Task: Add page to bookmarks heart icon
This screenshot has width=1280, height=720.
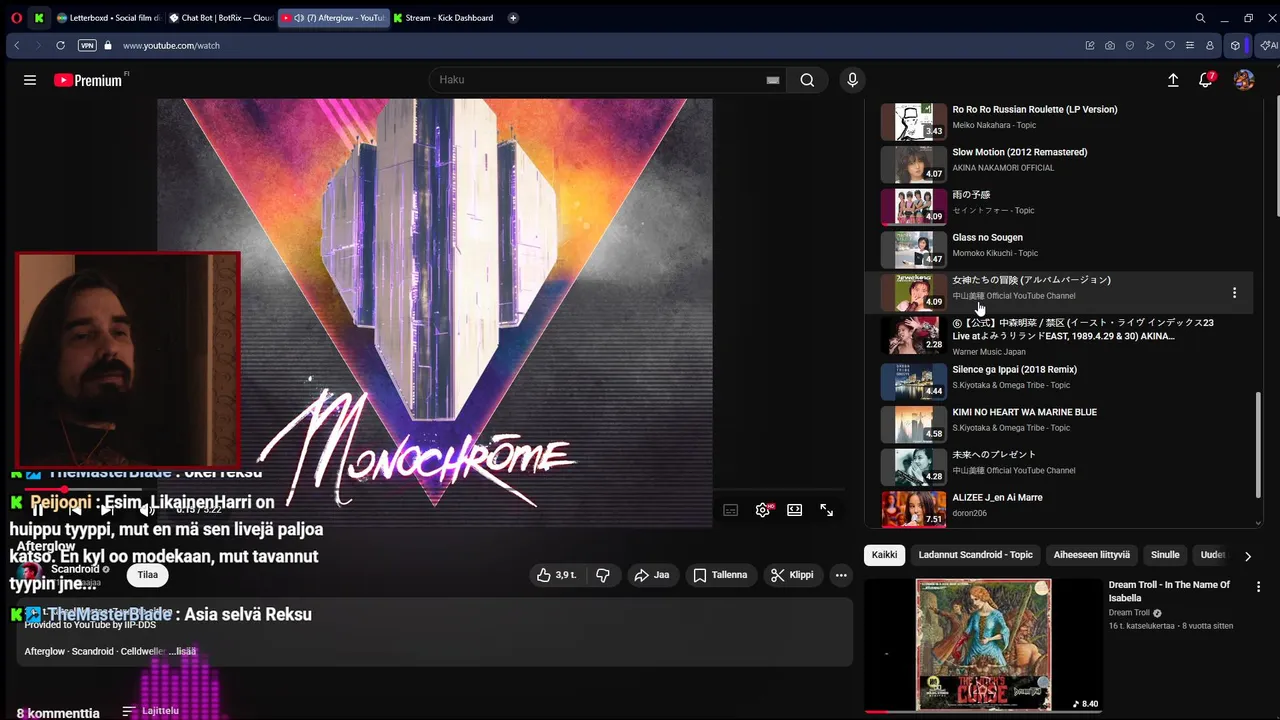Action: pos(1170,45)
